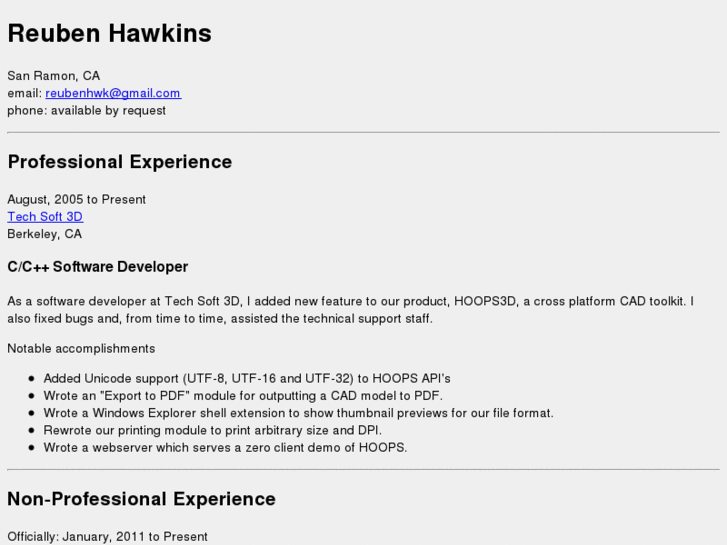
Task: Click the Professional Experience heading
Action: [x=120, y=162]
